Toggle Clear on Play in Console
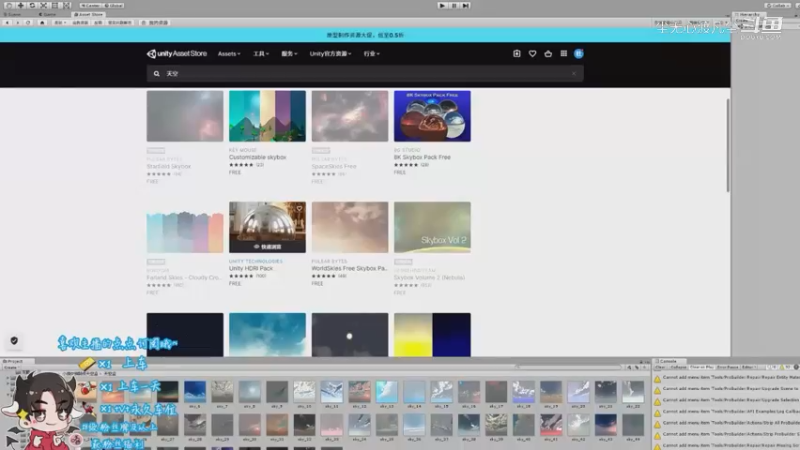Viewport: 800px width, 450px height. click(702, 367)
